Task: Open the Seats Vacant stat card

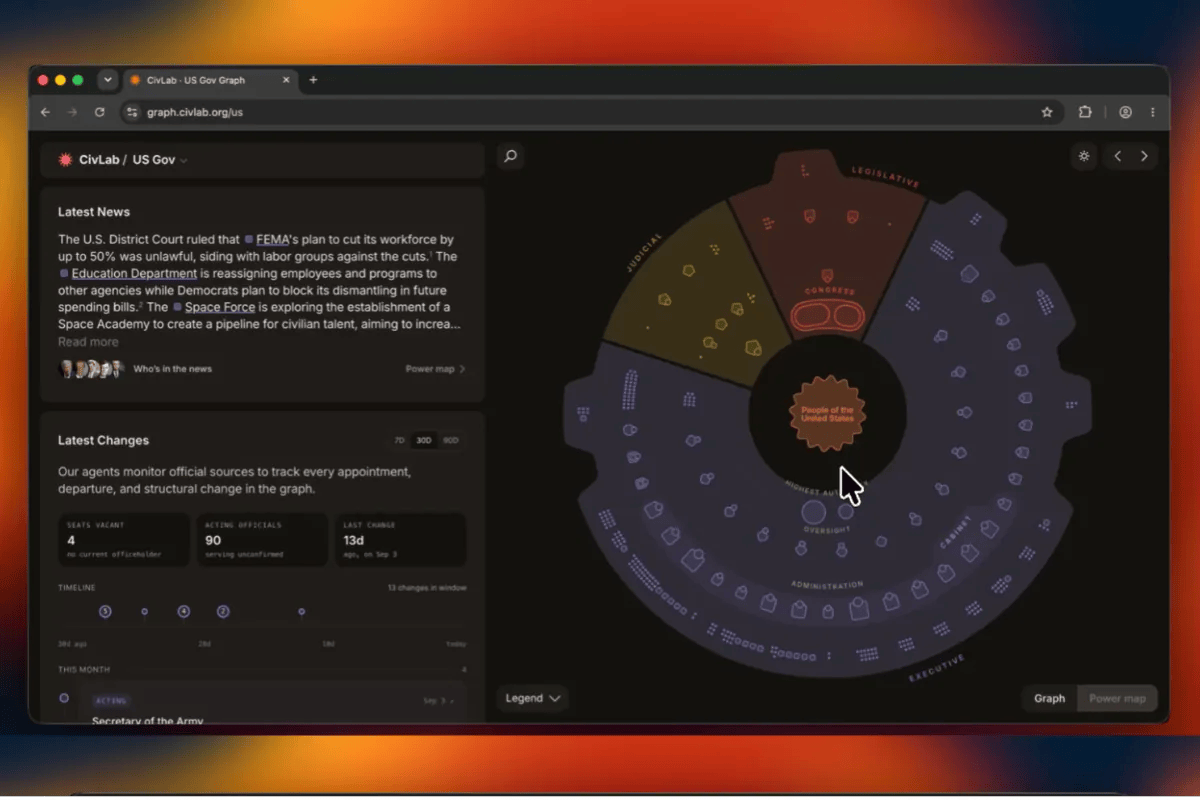Action: coord(123,540)
